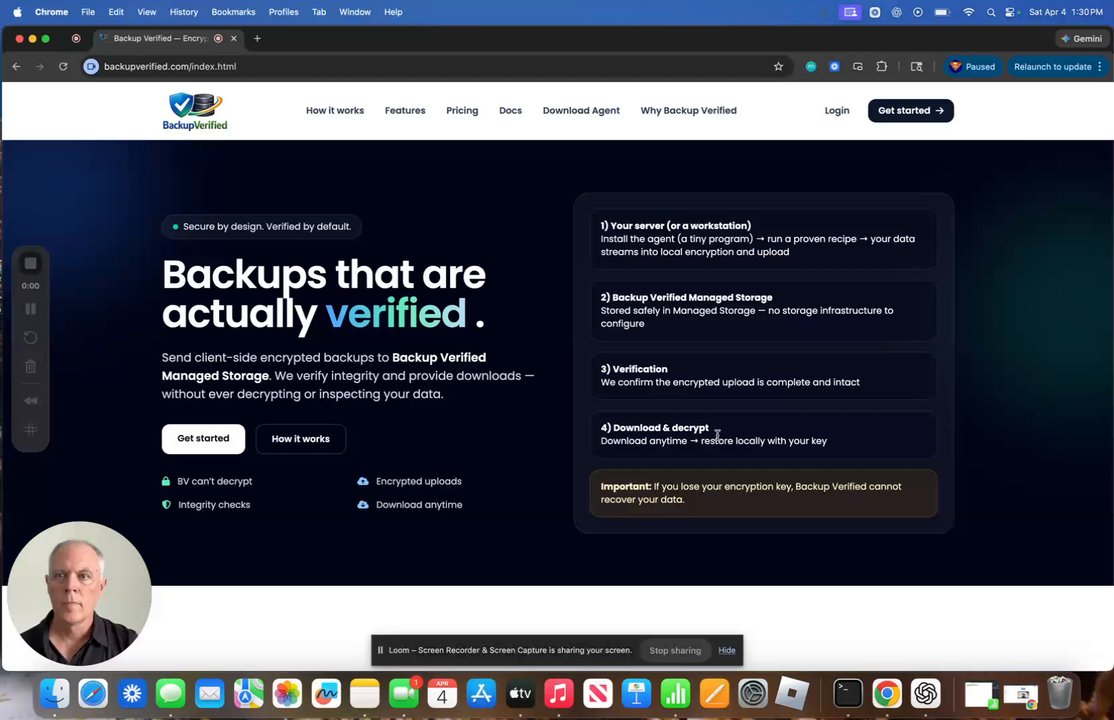
Task: Go to the Pricing page
Action: click(x=462, y=111)
